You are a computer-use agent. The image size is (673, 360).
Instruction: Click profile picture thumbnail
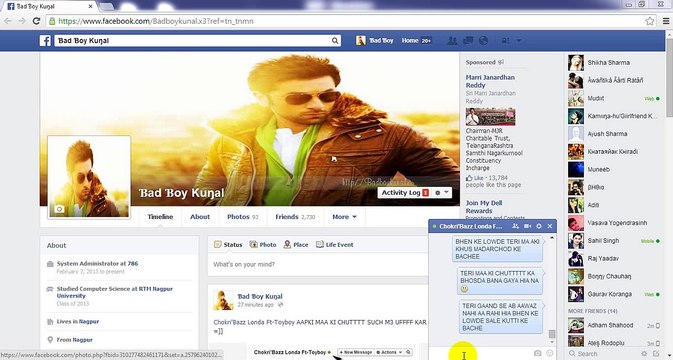[x=89, y=177]
